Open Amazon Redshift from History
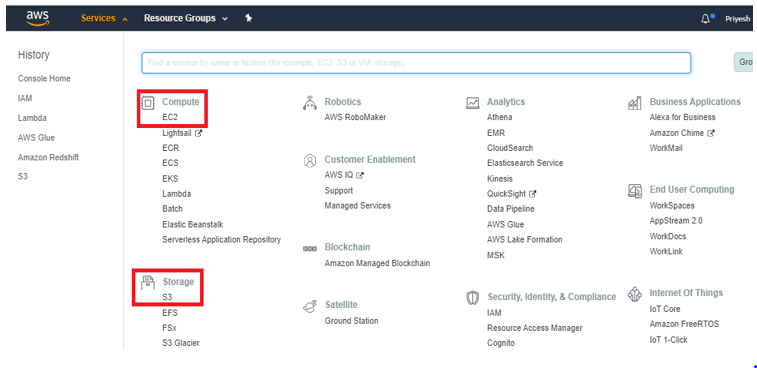757x368 pixels. click(48, 157)
